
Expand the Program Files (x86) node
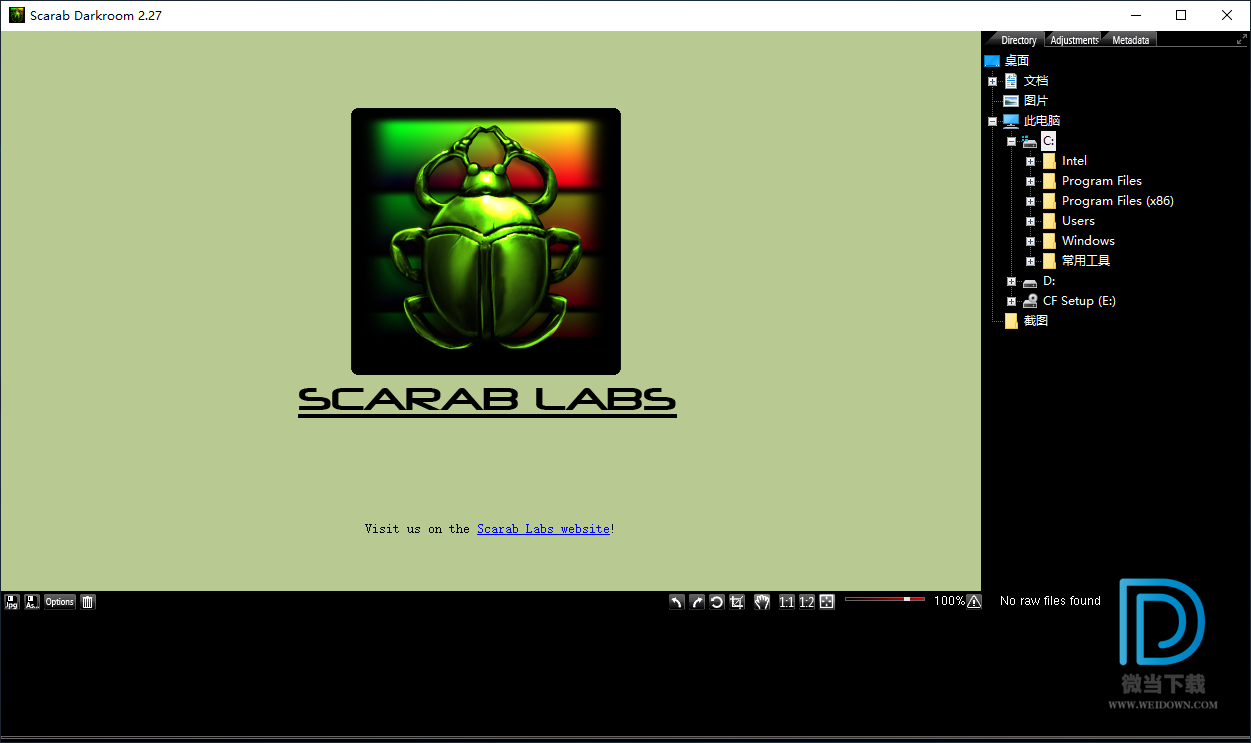(1030, 201)
